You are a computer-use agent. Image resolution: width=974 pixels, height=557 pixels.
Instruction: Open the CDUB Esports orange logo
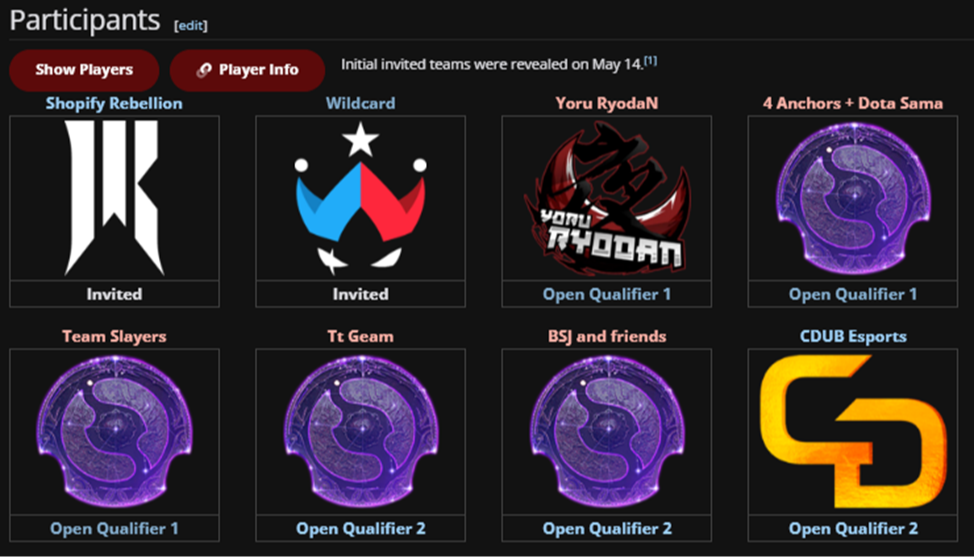pos(853,432)
